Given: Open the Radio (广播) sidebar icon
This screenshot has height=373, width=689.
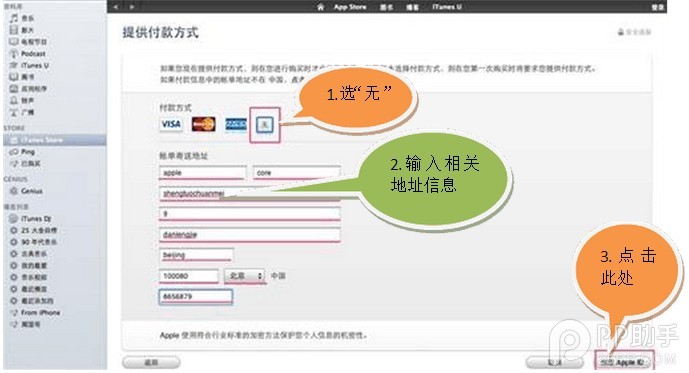Looking at the screenshot, I should (x=14, y=112).
